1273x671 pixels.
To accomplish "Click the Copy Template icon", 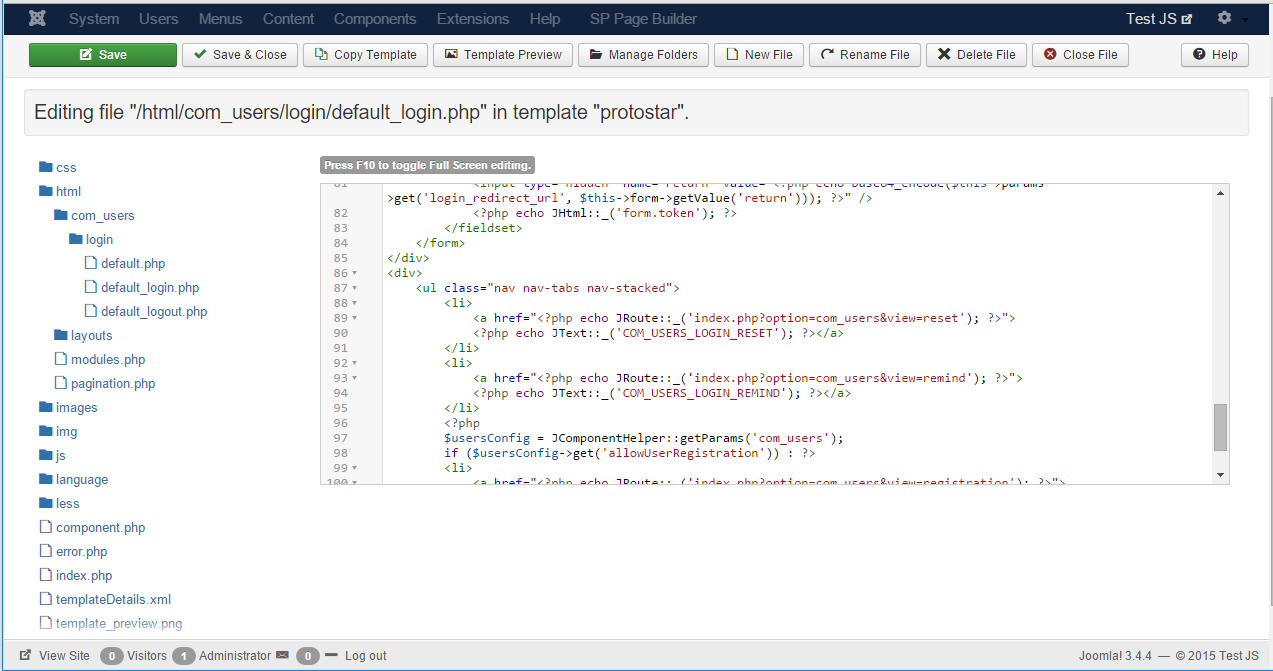I will 321,55.
